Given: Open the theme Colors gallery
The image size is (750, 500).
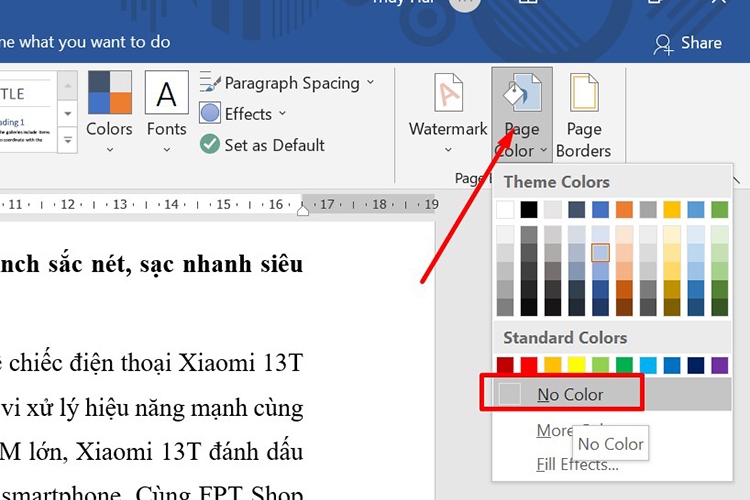Looking at the screenshot, I should tap(110, 112).
